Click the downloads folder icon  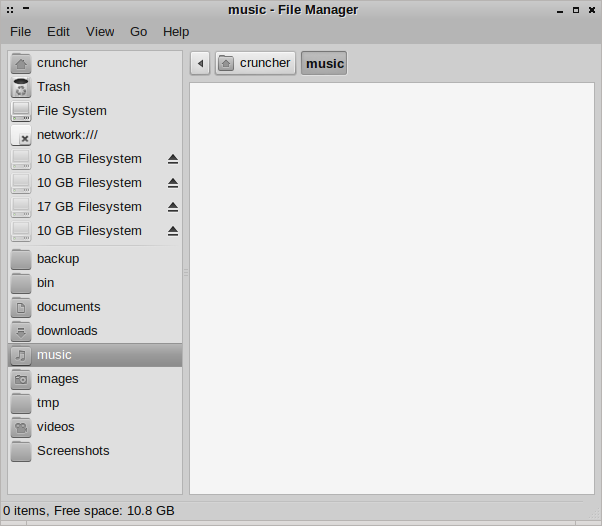click(21, 331)
